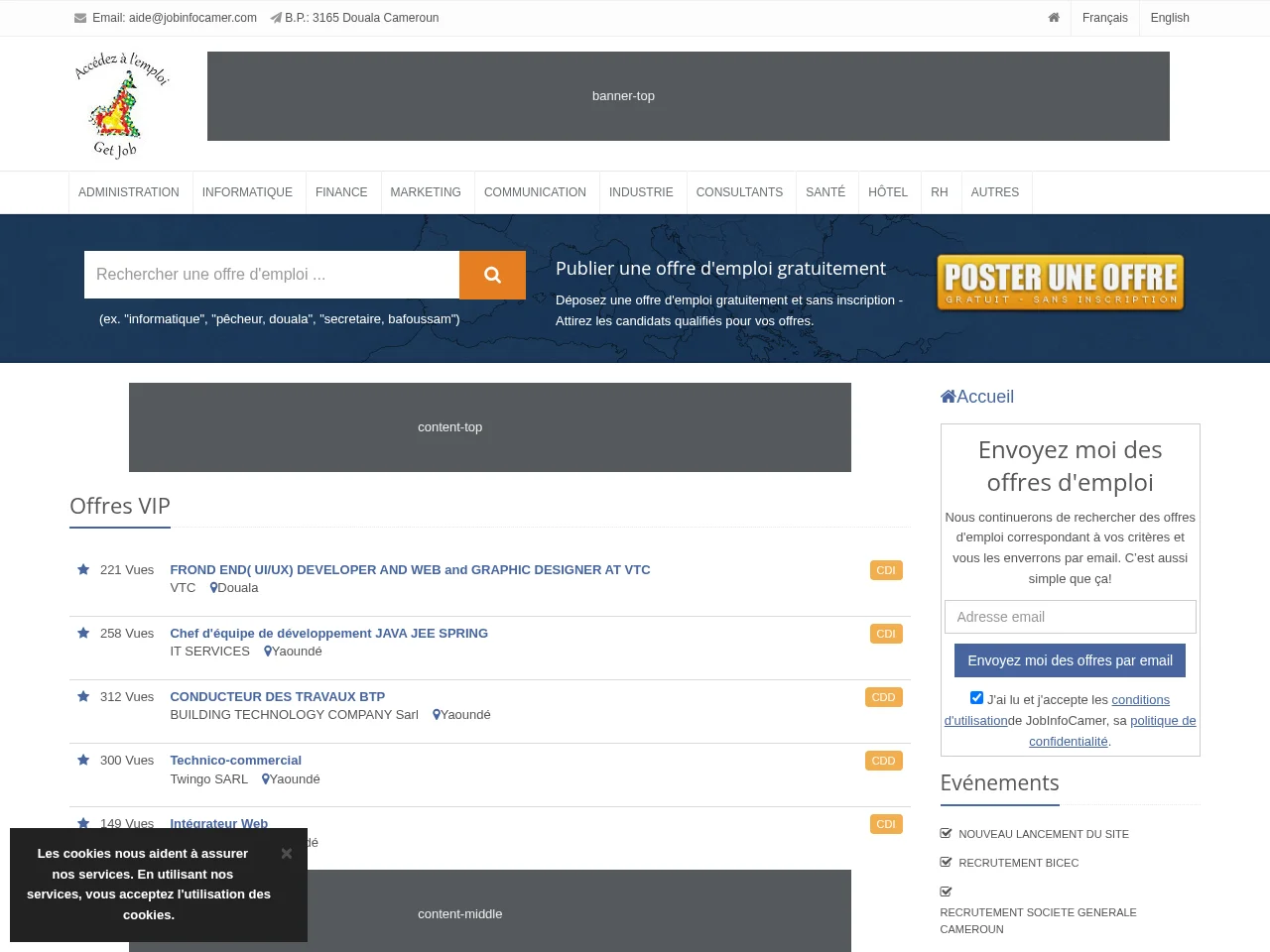Image resolution: width=1270 pixels, height=952 pixels.
Task: Click the star icon beside 221 Vues
Action: tap(83, 569)
